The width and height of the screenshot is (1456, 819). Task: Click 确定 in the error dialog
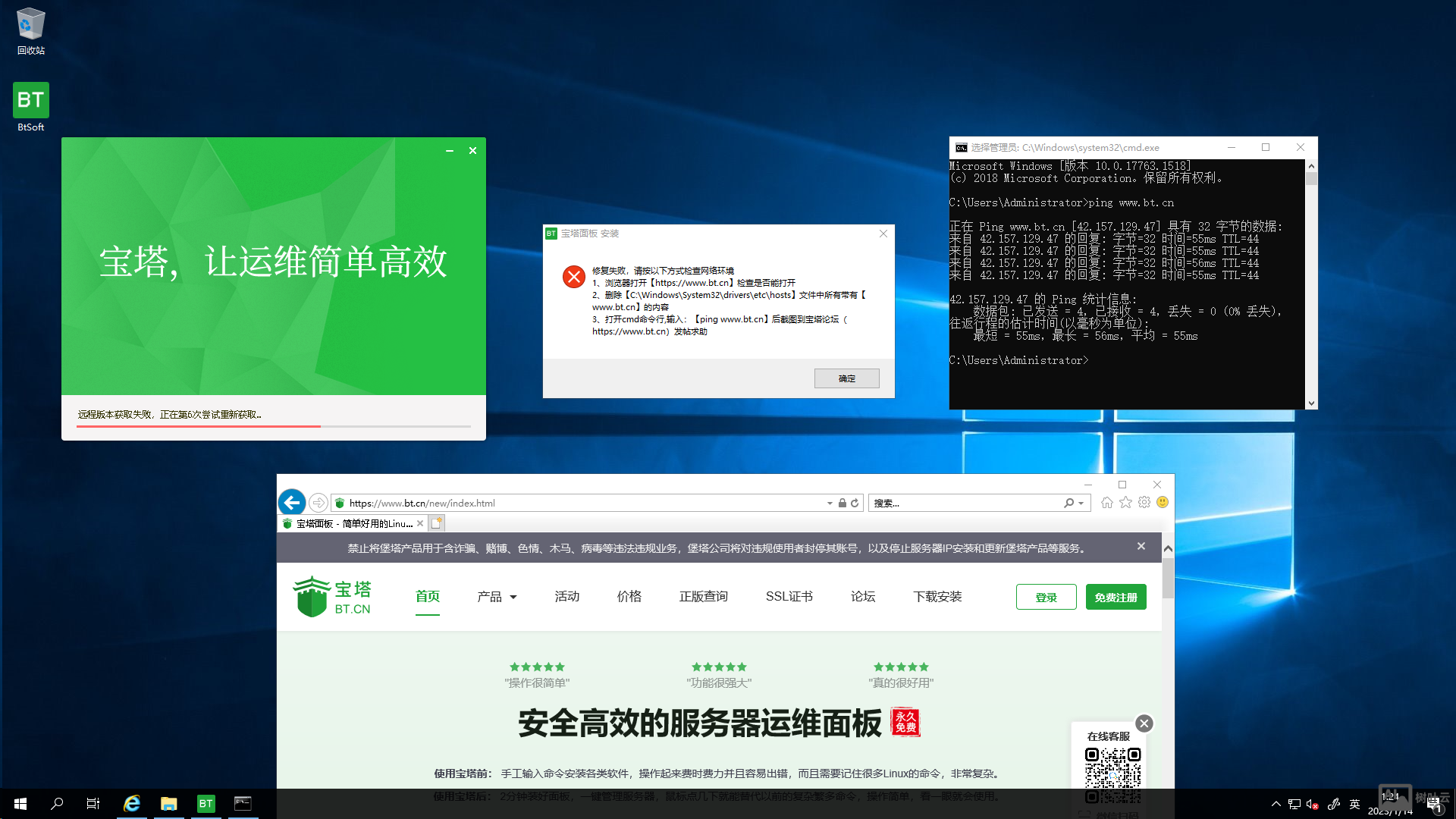point(846,378)
